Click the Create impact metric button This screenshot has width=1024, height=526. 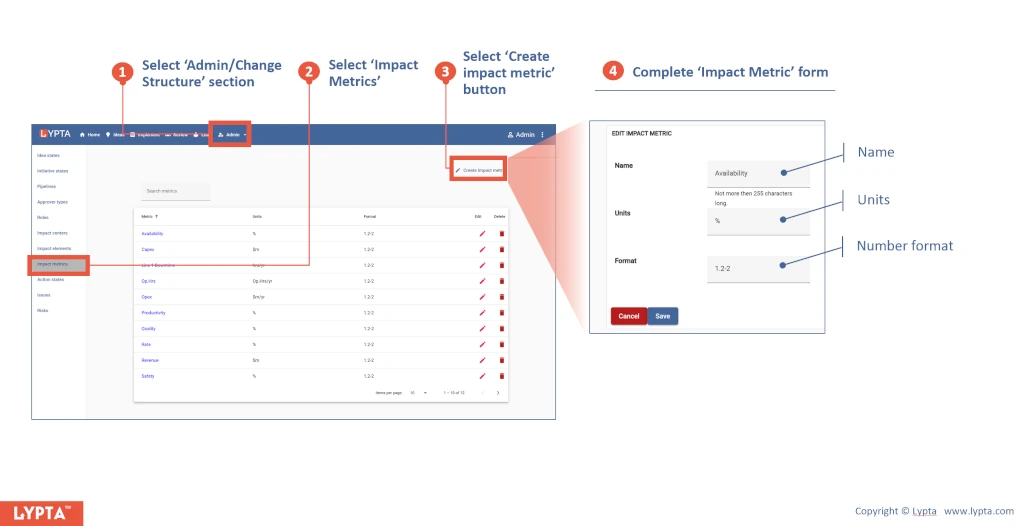click(479, 170)
